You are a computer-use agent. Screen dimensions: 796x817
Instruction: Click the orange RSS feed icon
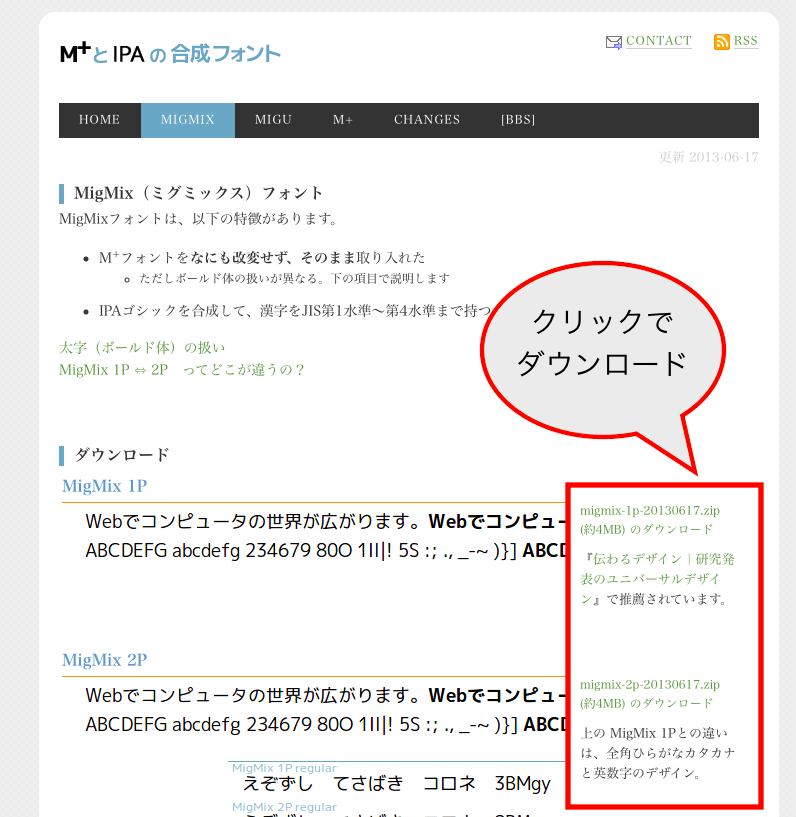coord(721,42)
